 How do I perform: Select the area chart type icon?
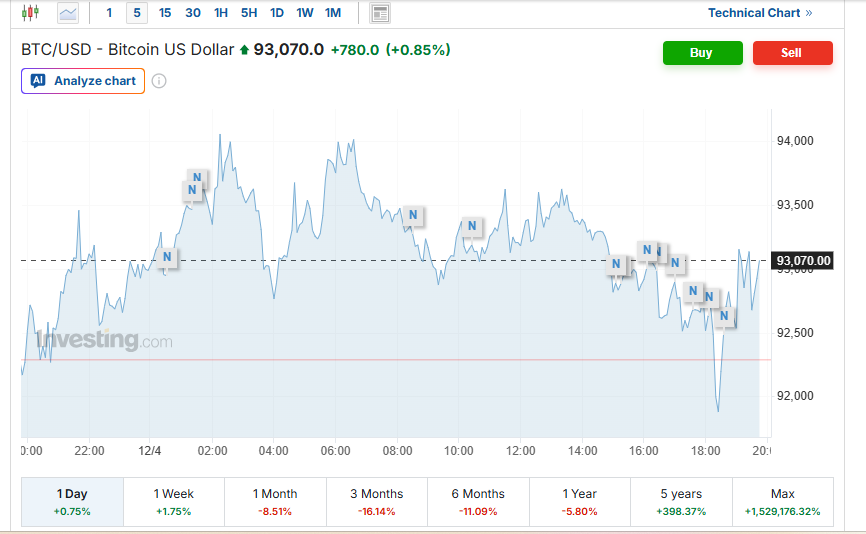[x=68, y=13]
